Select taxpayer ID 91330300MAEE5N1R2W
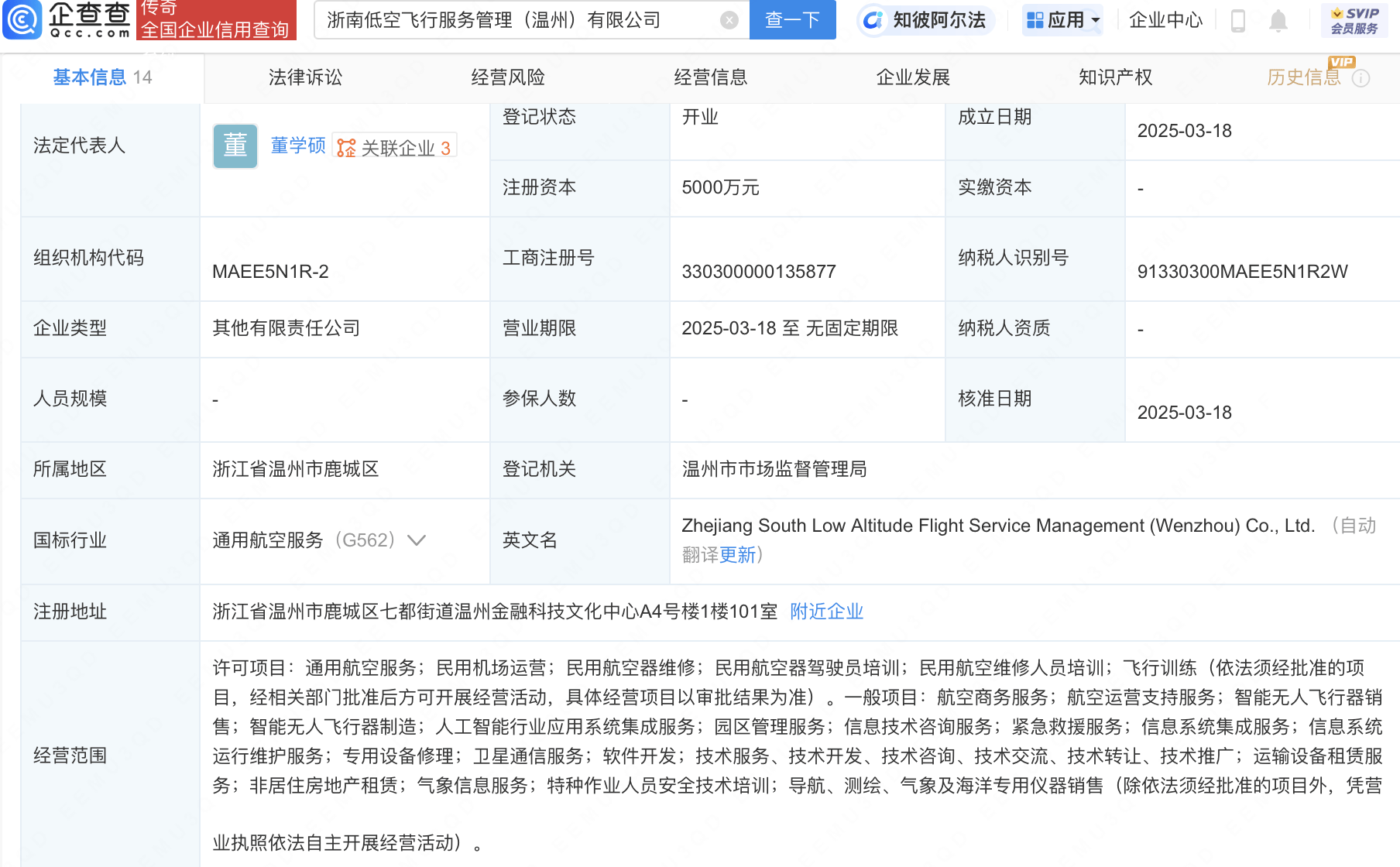The width and height of the screenshot is (1400, 867). (1242, 272)
